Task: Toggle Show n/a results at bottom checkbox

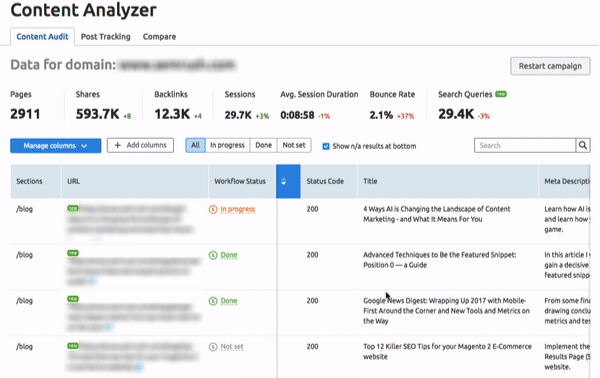Action: point(326,146)
